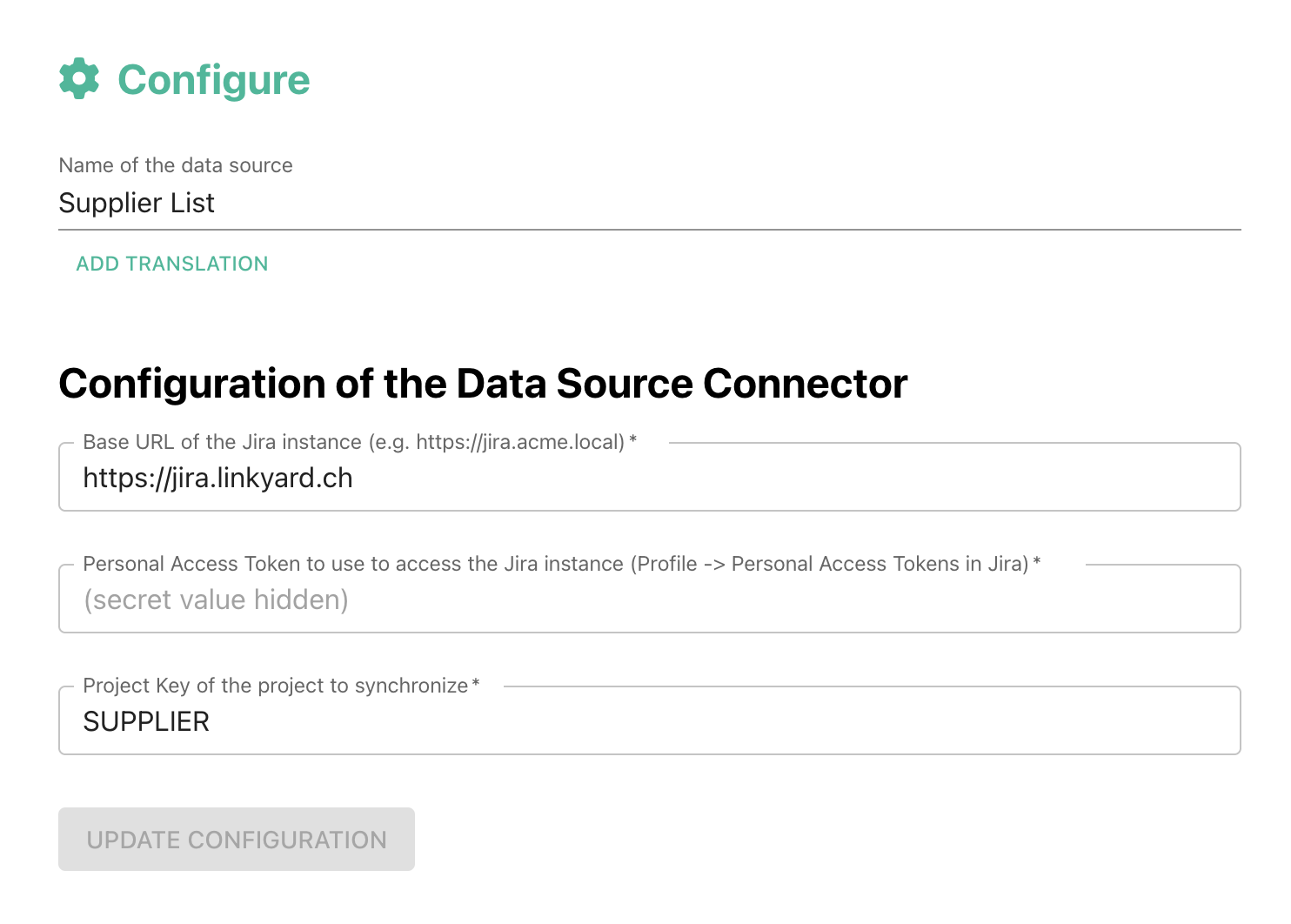Click the "Name of the data source" label

(176, 165)
